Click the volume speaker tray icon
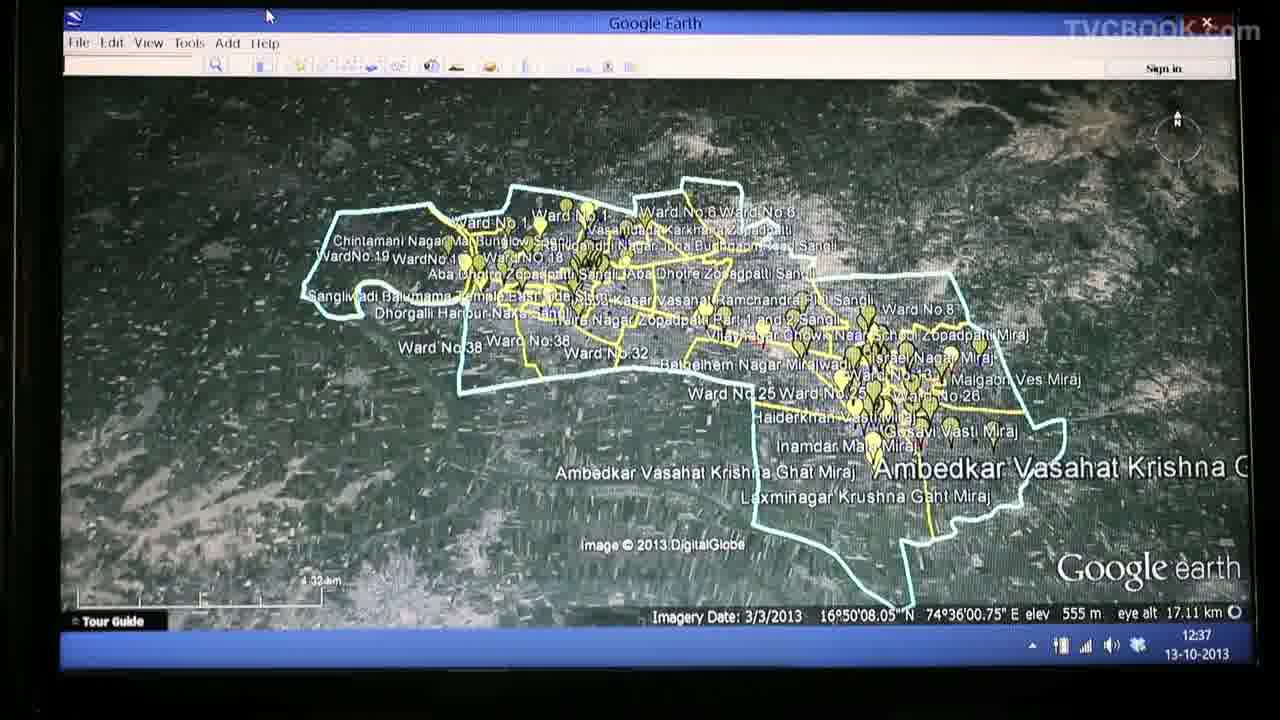This screenshot has height=720, width=1280. [1111, 646]
